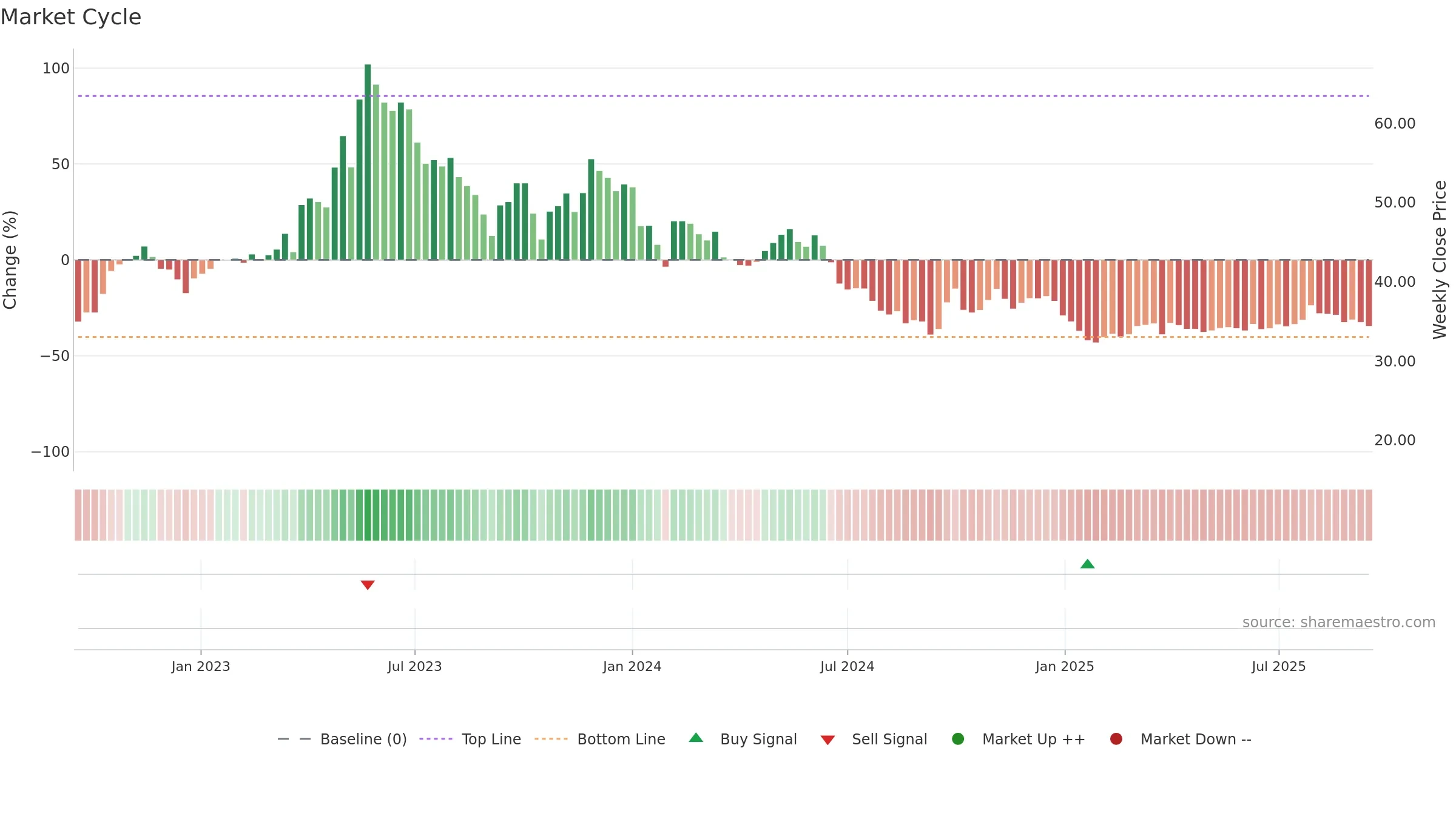The image size is (1456, 819).
Task: Click the purple dotted Top Line legend sample
Action: tap(436, 739)
